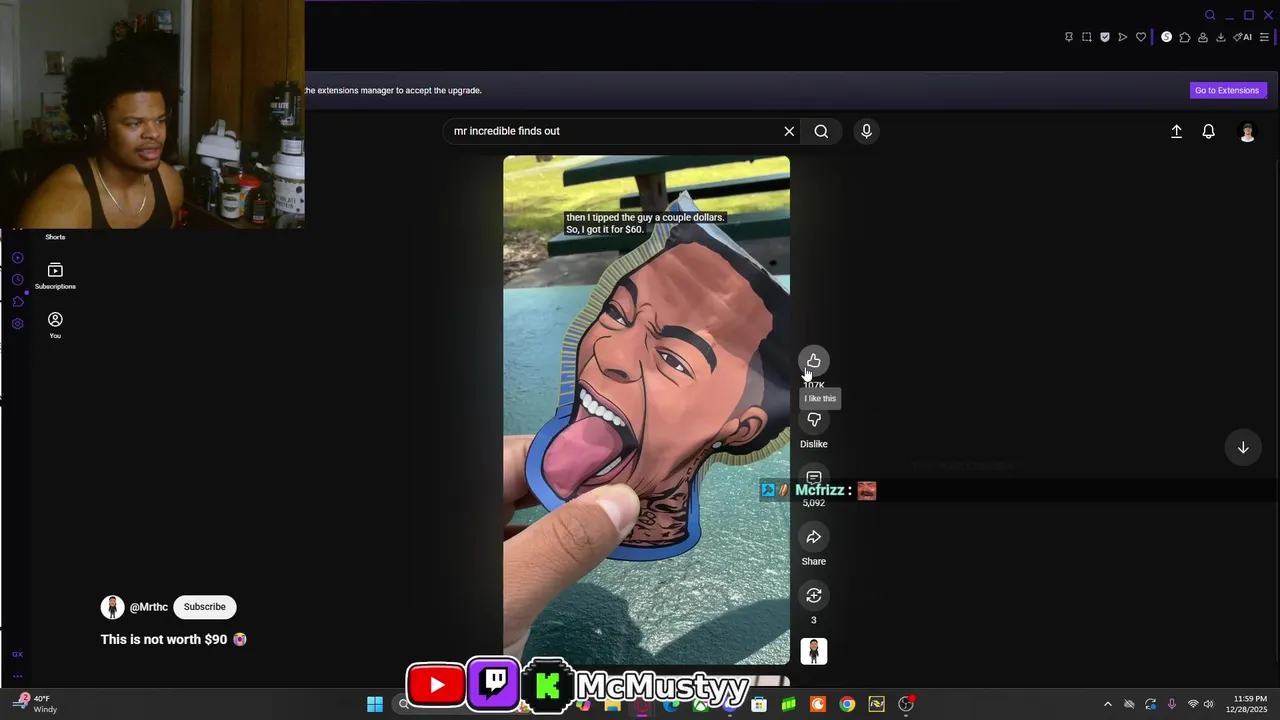The height and width of the screenshot is (720, 1280).
Task: Open the comments showing 5,092
Action: coord(814,477)
